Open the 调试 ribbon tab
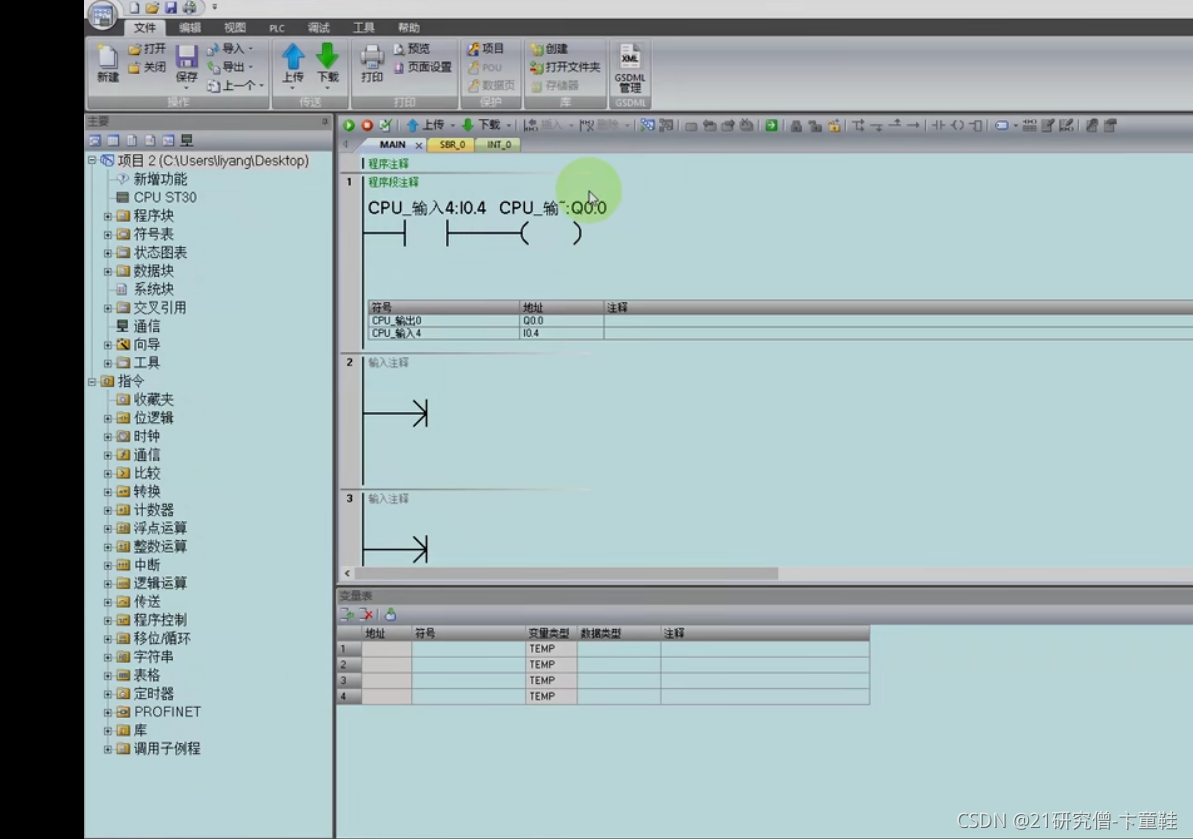Viewport: 1193px width, 839px height. coord(319,27)
